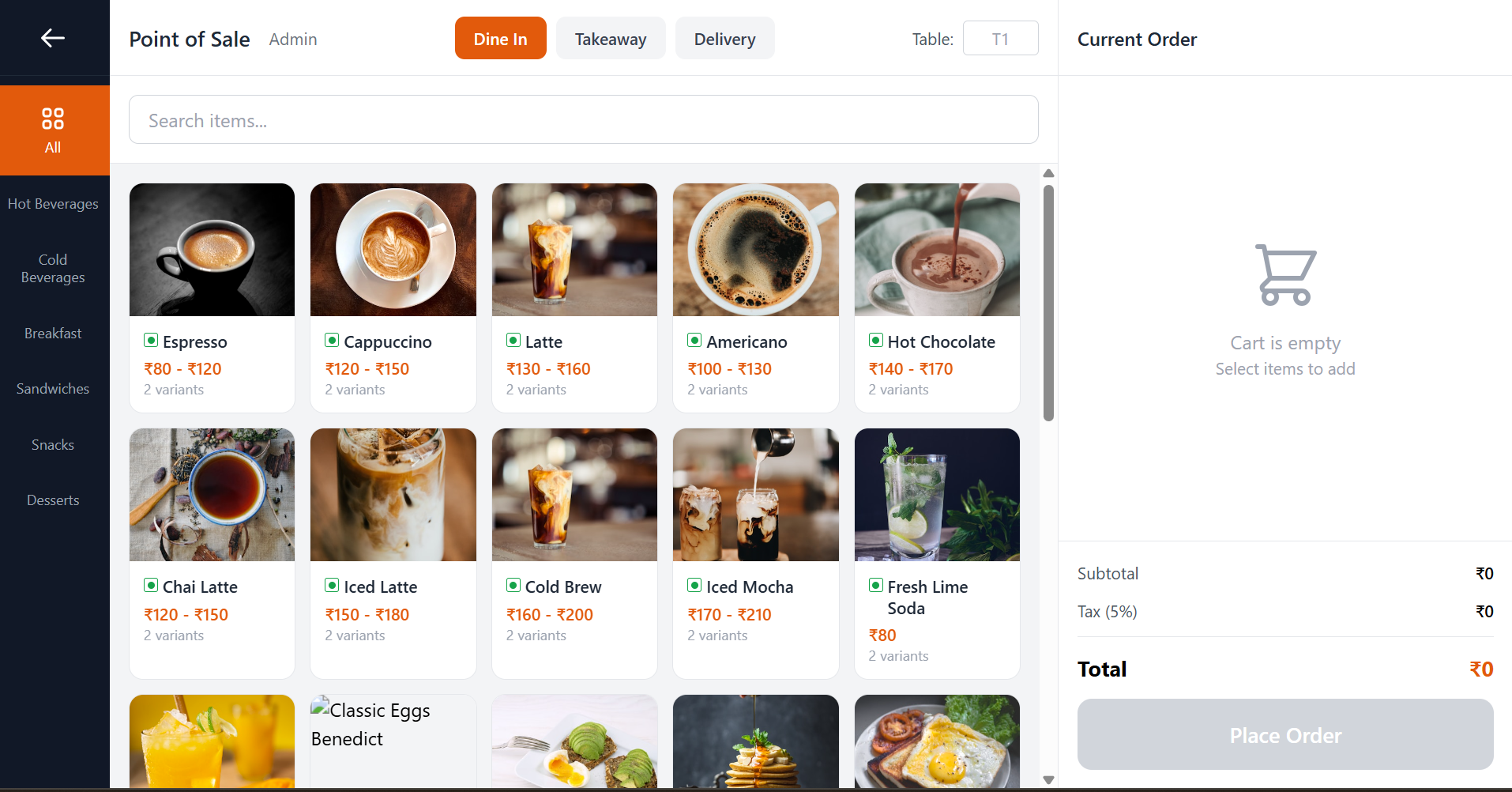Click the scrollbar down arrow
This screenshot has height=792, width=1512.
tap(1048, 779)
